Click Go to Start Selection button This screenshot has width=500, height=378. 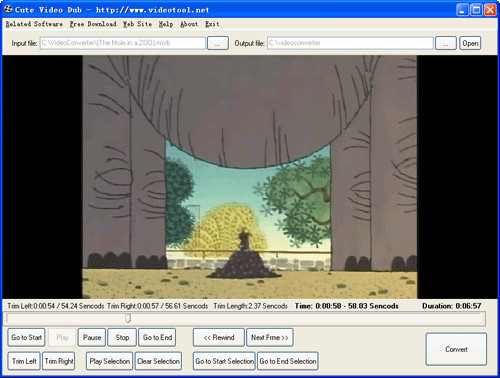(224, 361)
